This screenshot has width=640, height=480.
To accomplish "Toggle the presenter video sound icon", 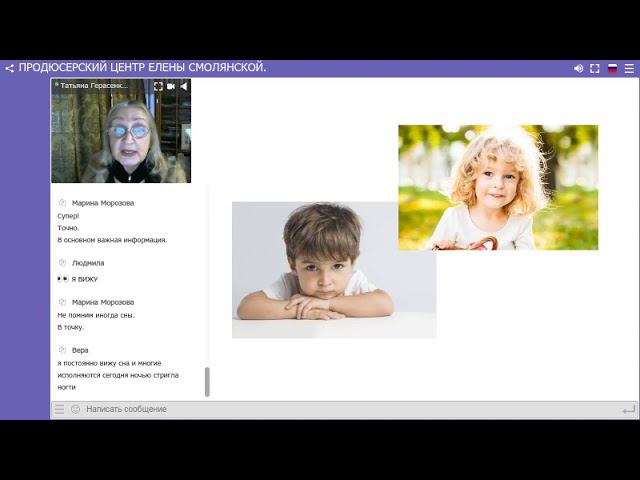I will (x=184, y=86).
